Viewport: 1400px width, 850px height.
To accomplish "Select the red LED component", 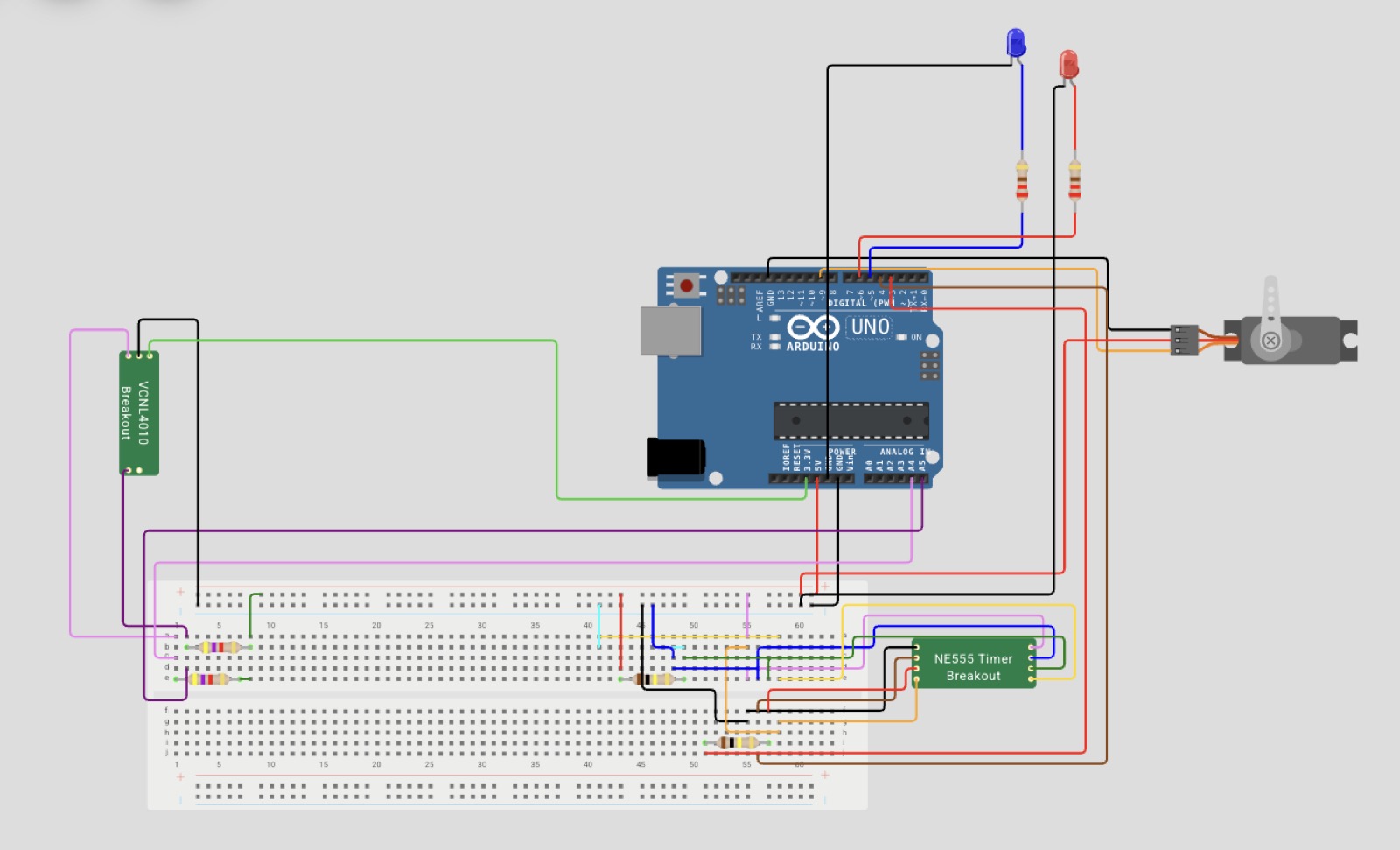I will pyautogui.click(x=1068, y=65).
